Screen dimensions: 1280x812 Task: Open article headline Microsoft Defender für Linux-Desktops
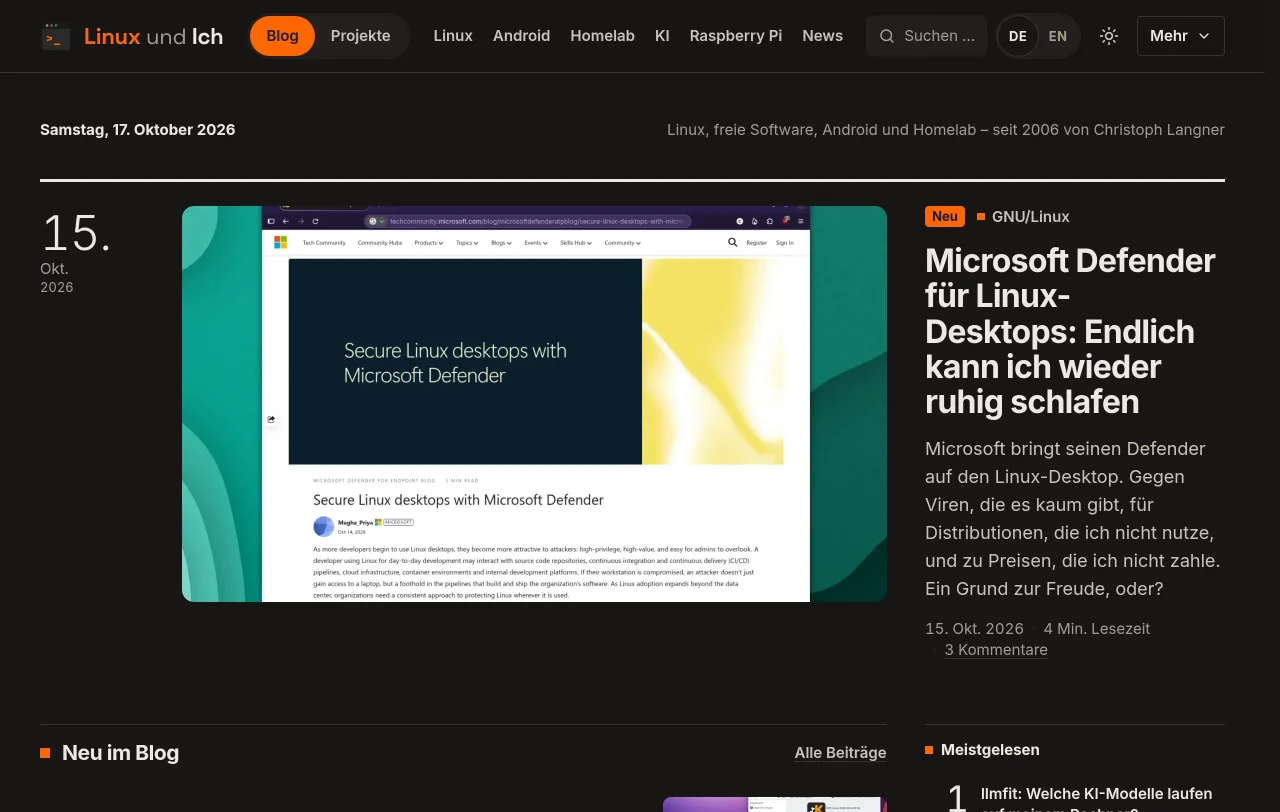click(1070, 331)
